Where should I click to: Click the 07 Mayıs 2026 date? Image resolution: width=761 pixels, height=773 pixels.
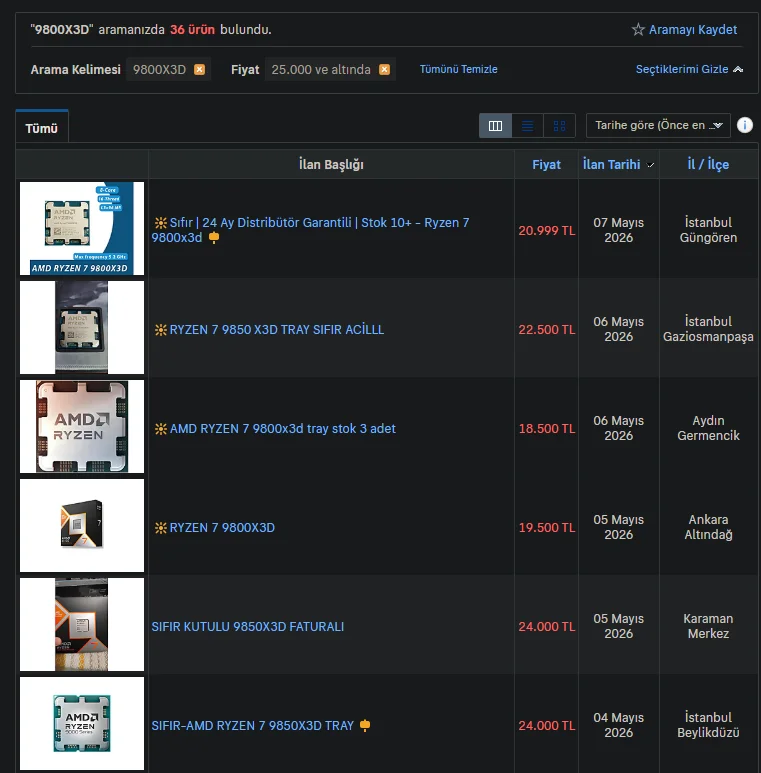click(x=619, y=230)
